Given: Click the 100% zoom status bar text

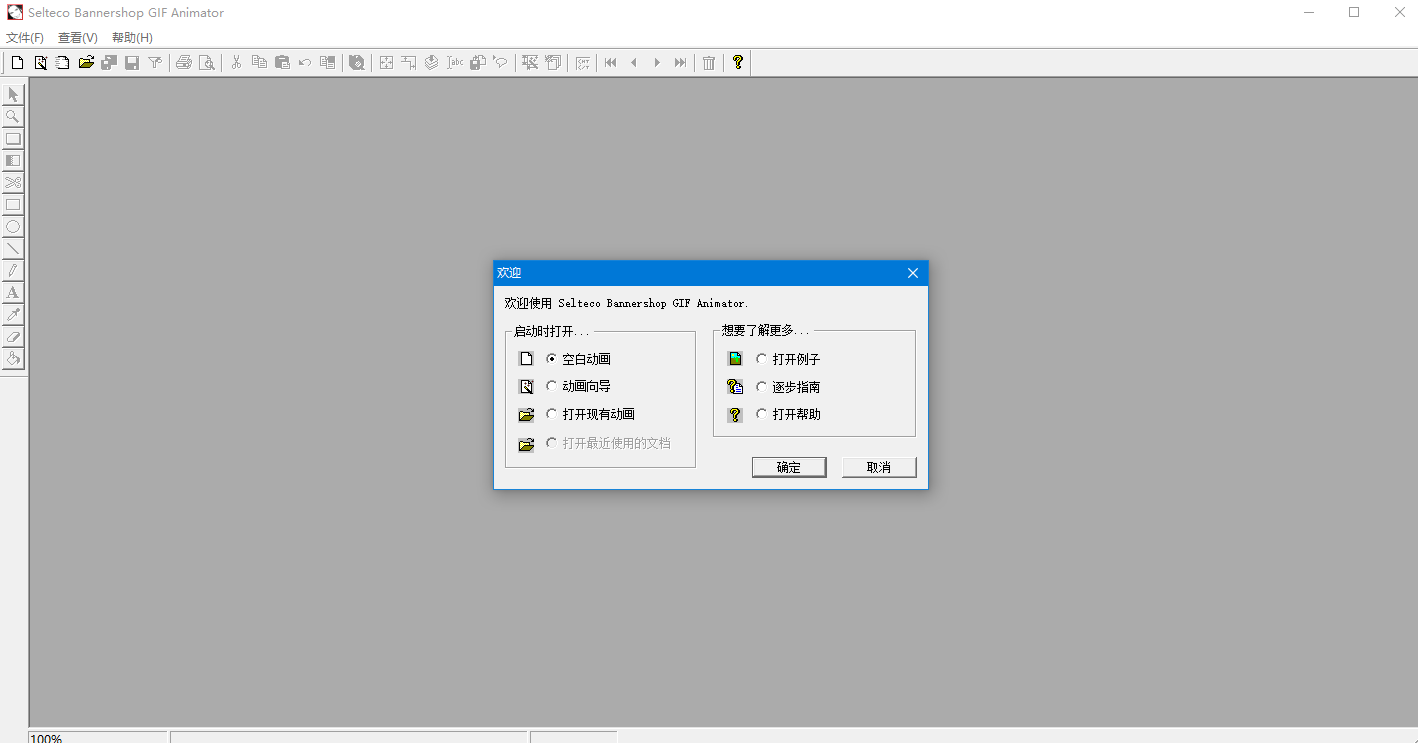Looking at the screenshot, I should (46, 739).
